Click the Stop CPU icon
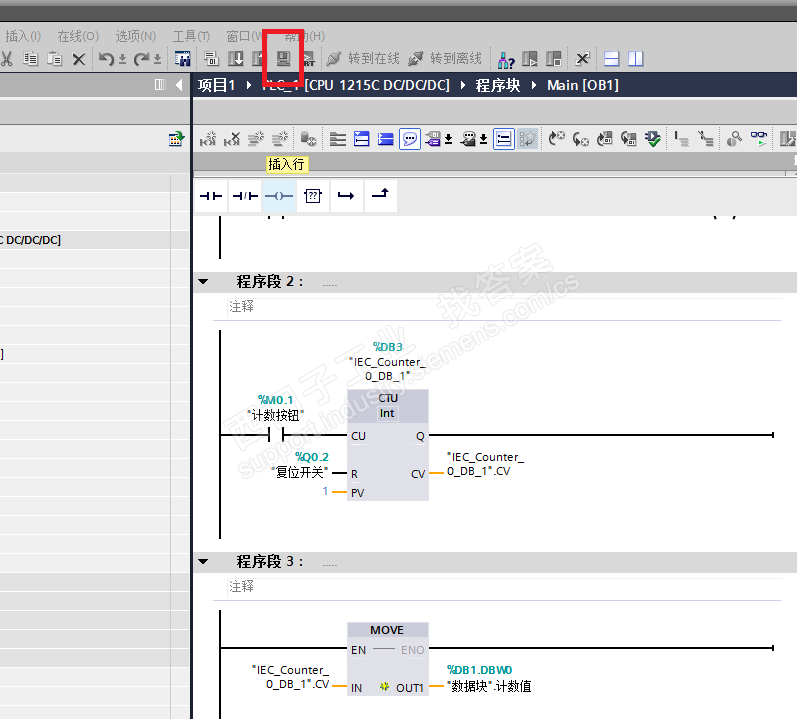The height and width of the screenshot is (719, 797). 554,59
